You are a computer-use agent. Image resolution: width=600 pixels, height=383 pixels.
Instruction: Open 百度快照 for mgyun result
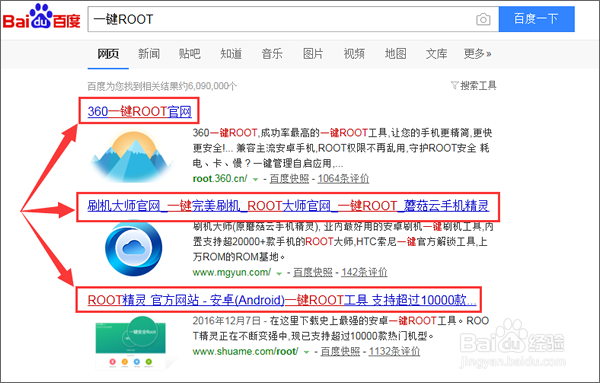point(313,272)
